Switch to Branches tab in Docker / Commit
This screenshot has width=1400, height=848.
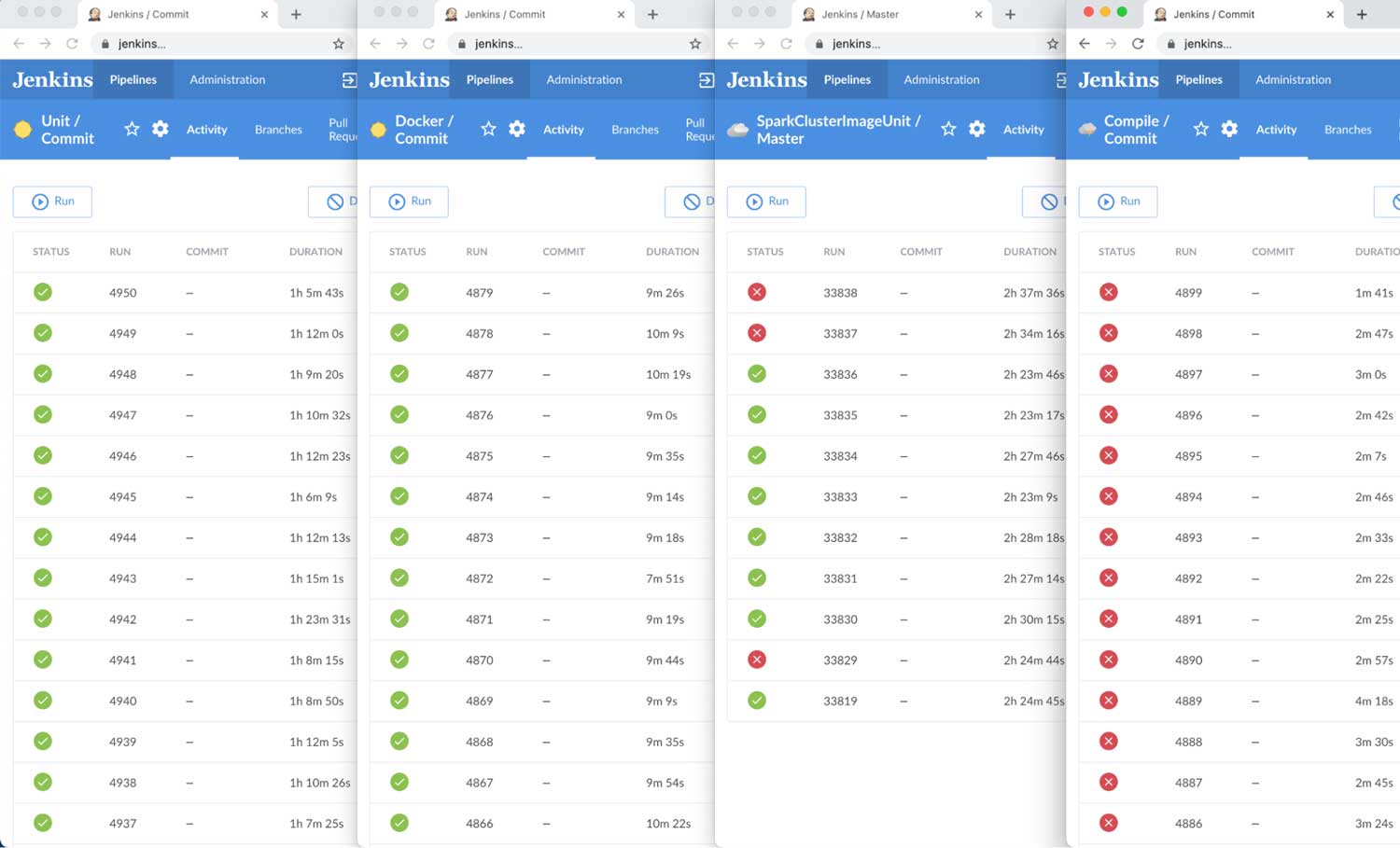tap(635, 130)
